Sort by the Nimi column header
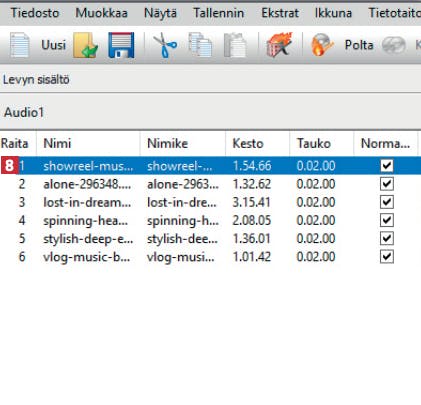Image resolution: width=421 pixels, height=405 pixels. pyautogui.click(x=88, y=144)
